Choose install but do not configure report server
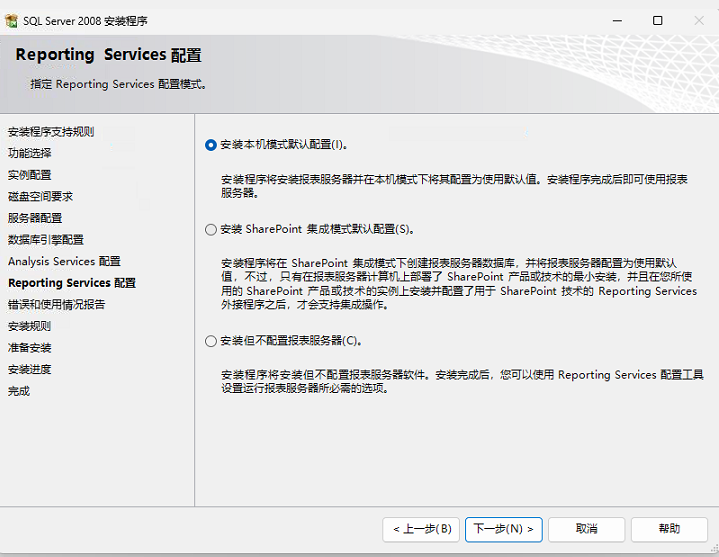 [210, 341]
